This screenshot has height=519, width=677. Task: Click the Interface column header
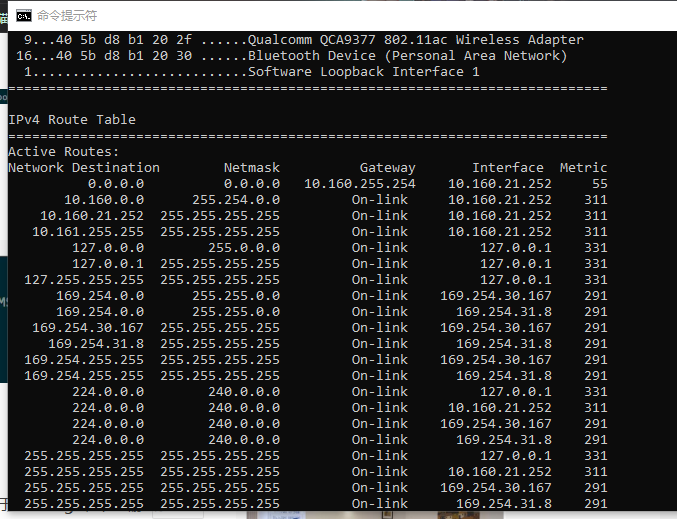point(508,168)
